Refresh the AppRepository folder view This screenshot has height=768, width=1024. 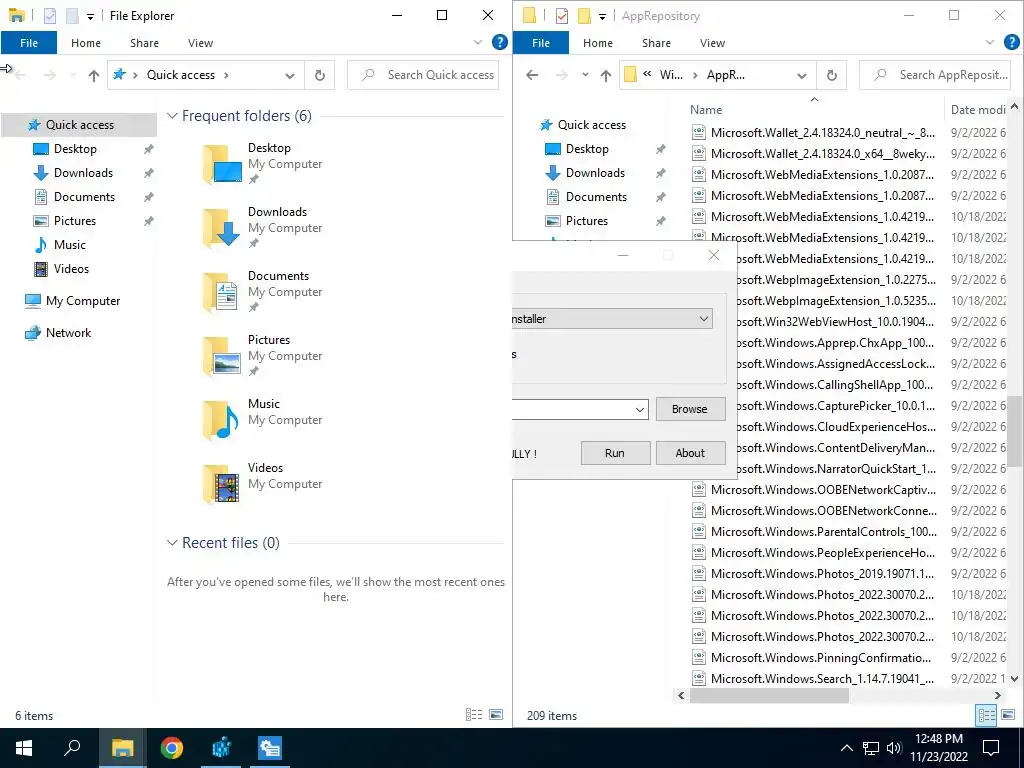[x=831, y=75]
